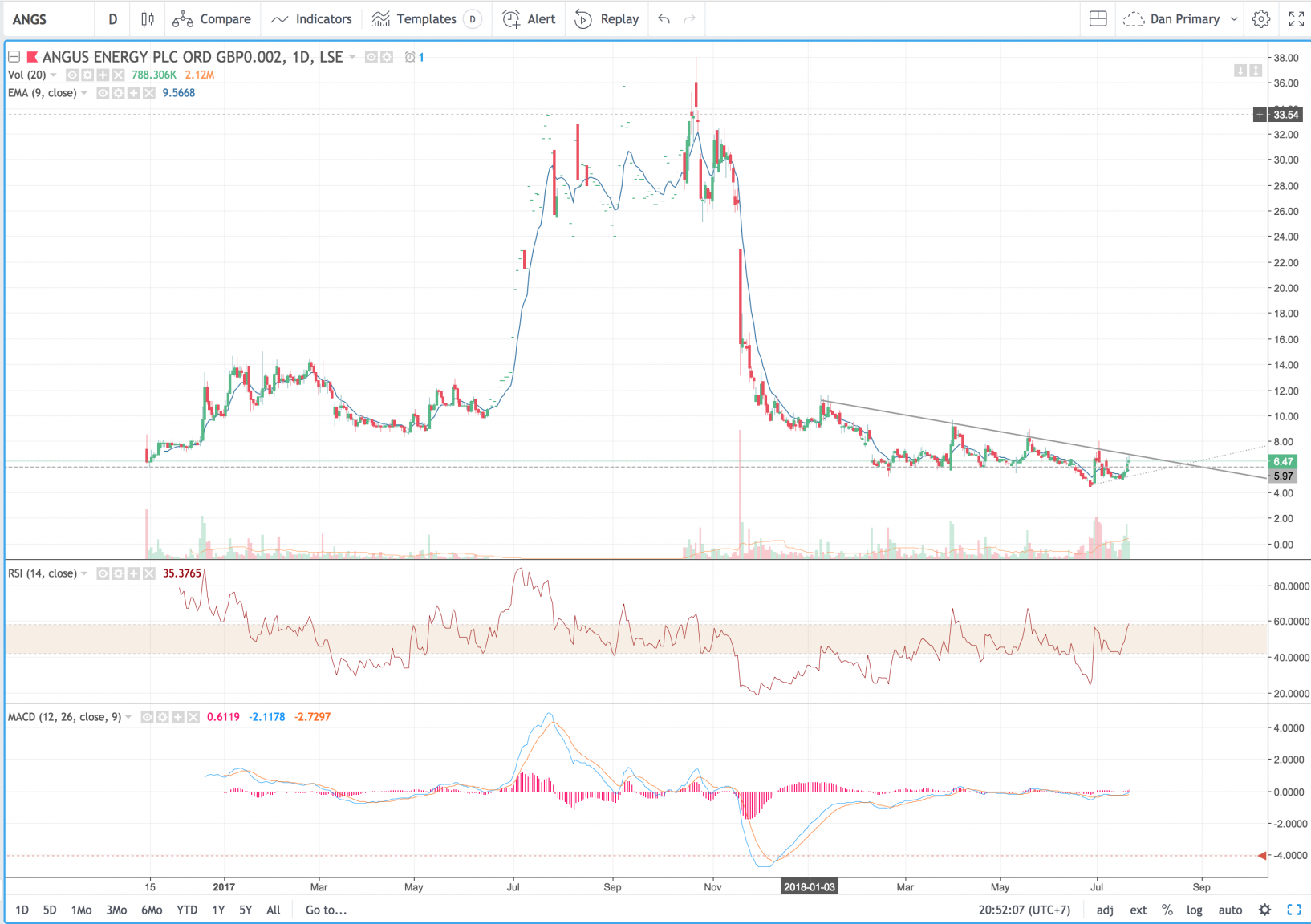This screenshot has height=924, width=1311.
Task: Click the D badge next to Templates
Action: point(473,19)
